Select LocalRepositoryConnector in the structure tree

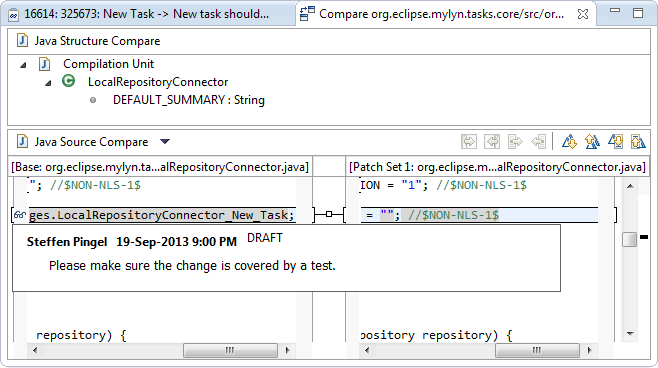158,82
